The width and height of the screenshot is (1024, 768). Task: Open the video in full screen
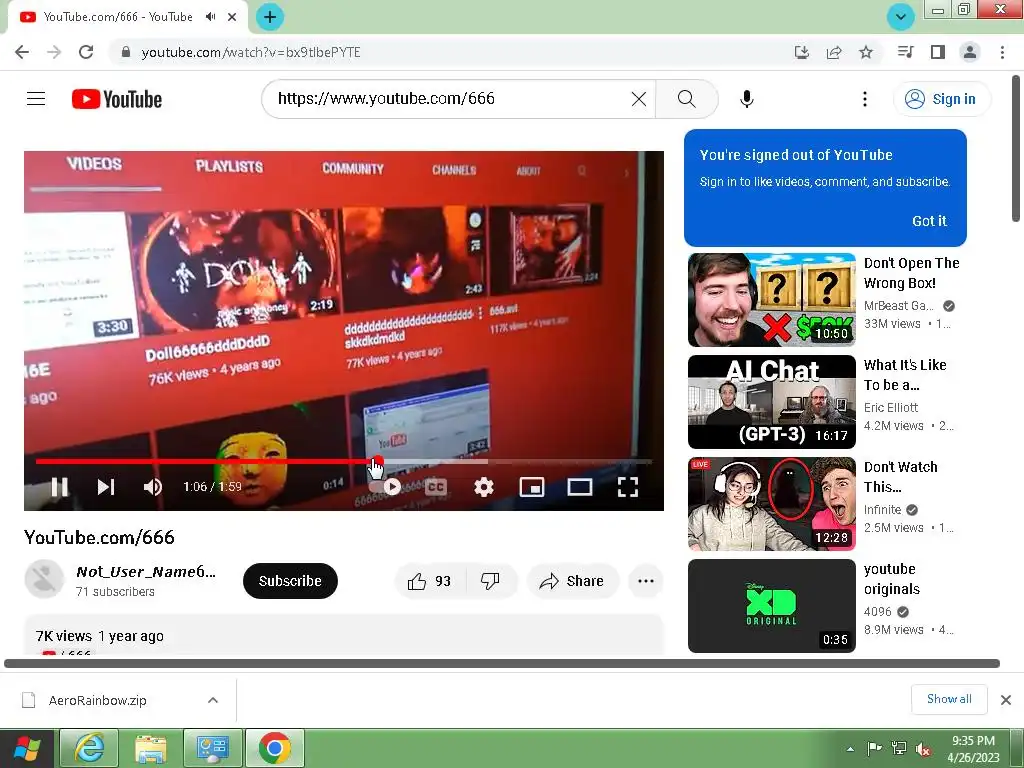628,487
